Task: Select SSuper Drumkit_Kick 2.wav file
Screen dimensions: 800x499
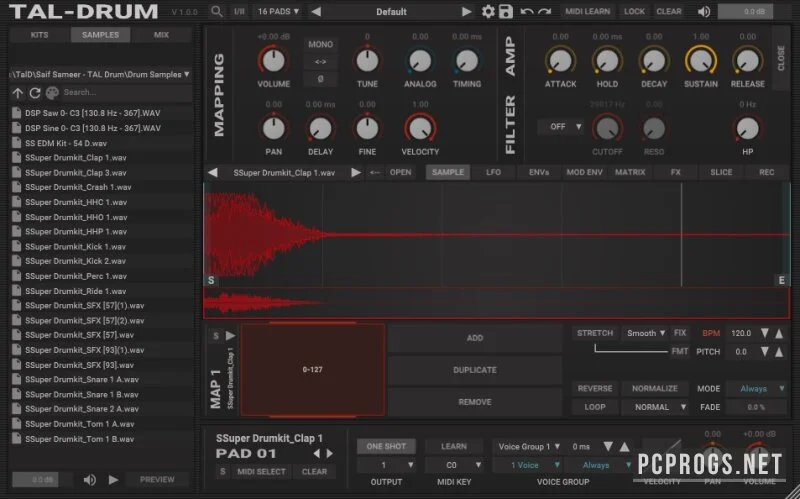Action: [x=101, y=261]
